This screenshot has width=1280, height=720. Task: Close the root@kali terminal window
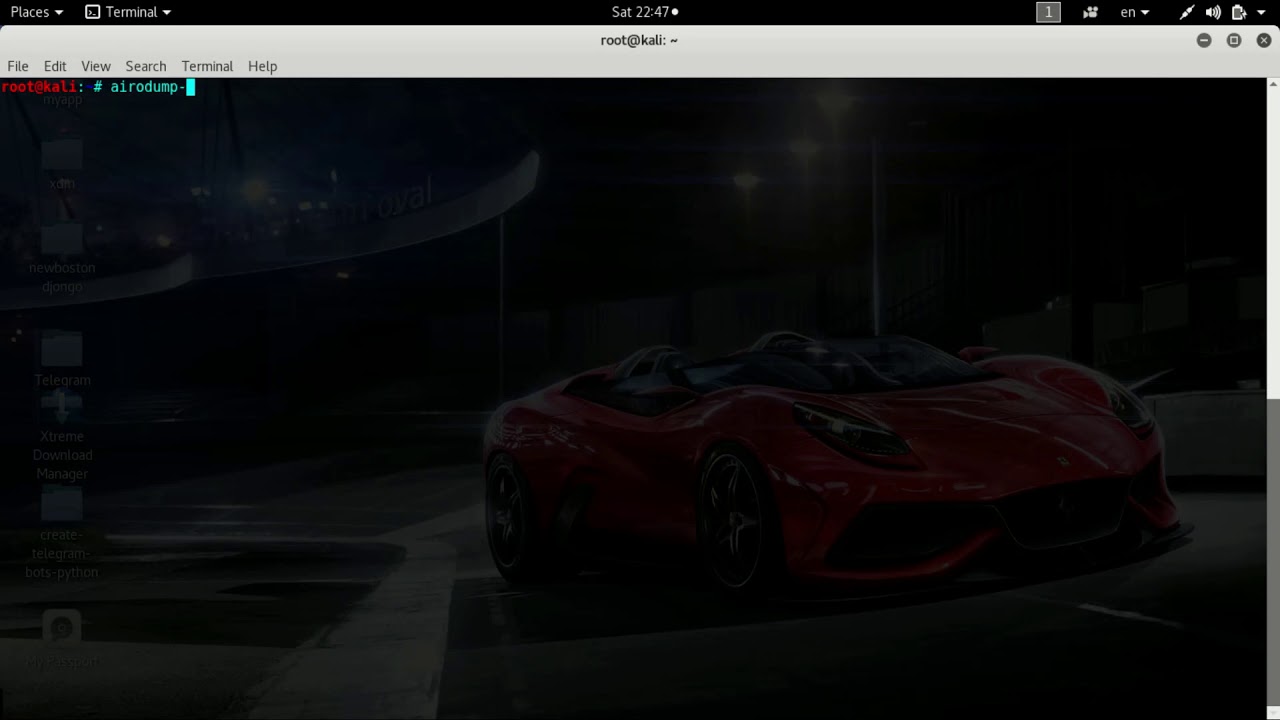tap(1264, 40)
